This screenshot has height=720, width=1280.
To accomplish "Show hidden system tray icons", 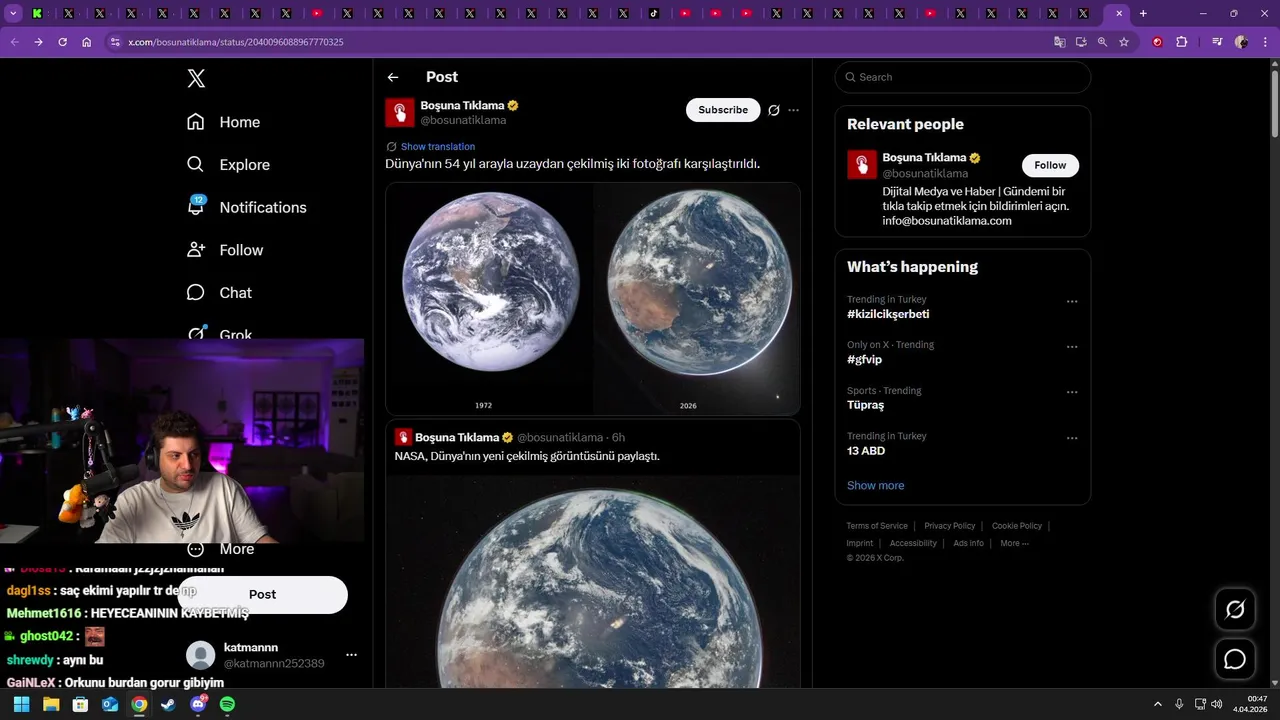I will coord(1158,704).
